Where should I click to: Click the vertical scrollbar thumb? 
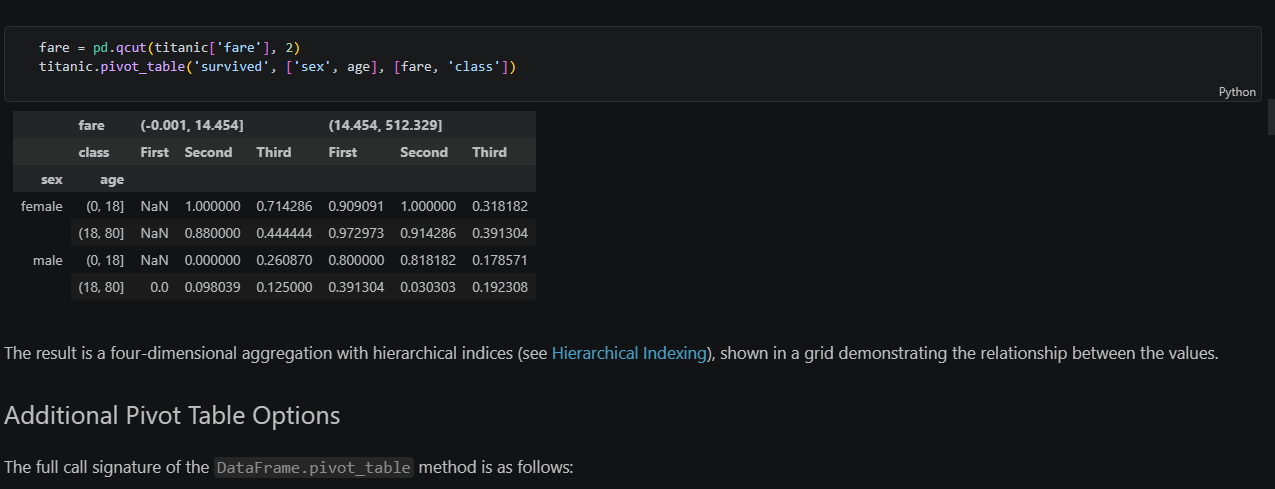pos(1270,117)
